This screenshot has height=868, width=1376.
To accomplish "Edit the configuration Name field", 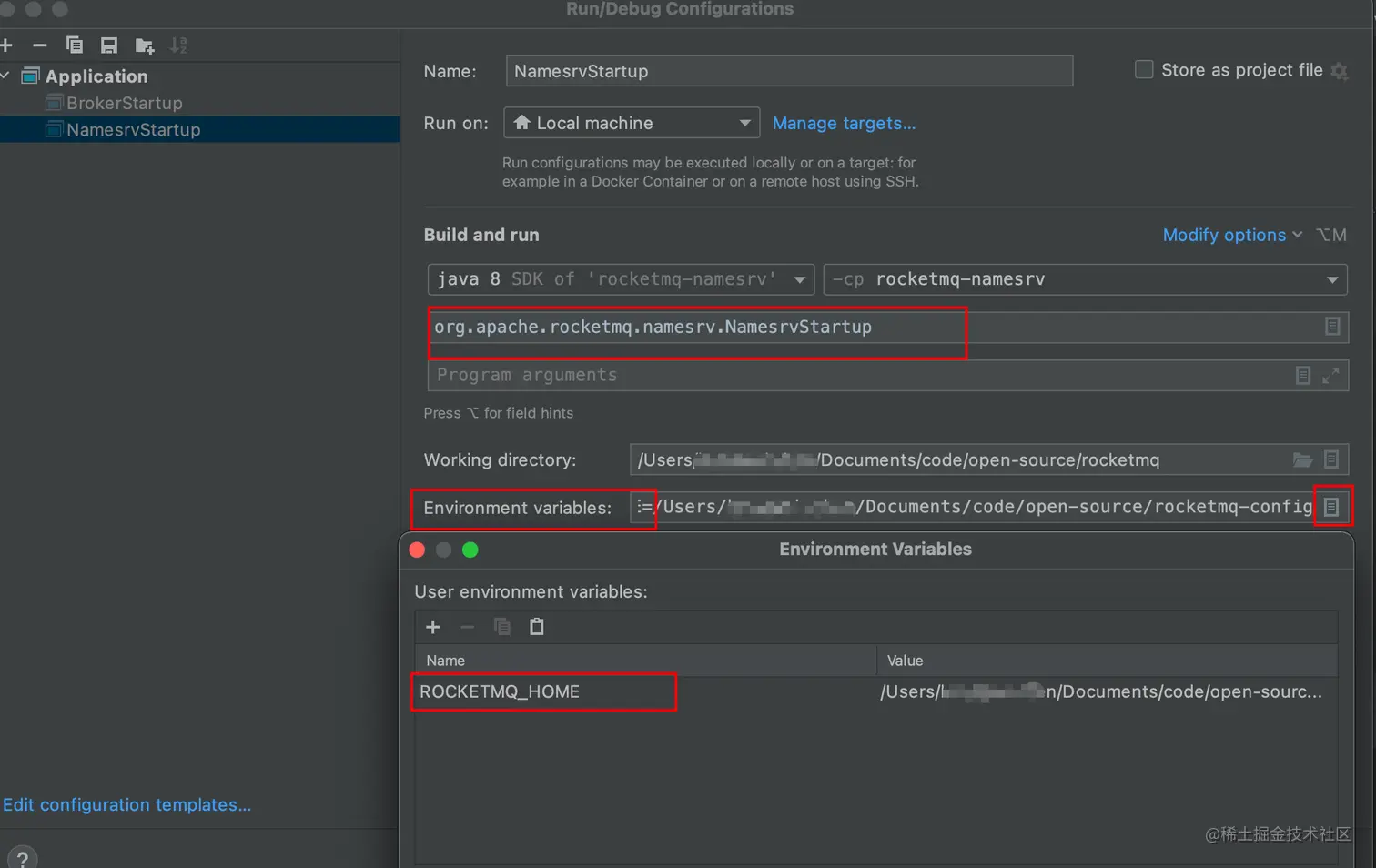I will (789, 71).
